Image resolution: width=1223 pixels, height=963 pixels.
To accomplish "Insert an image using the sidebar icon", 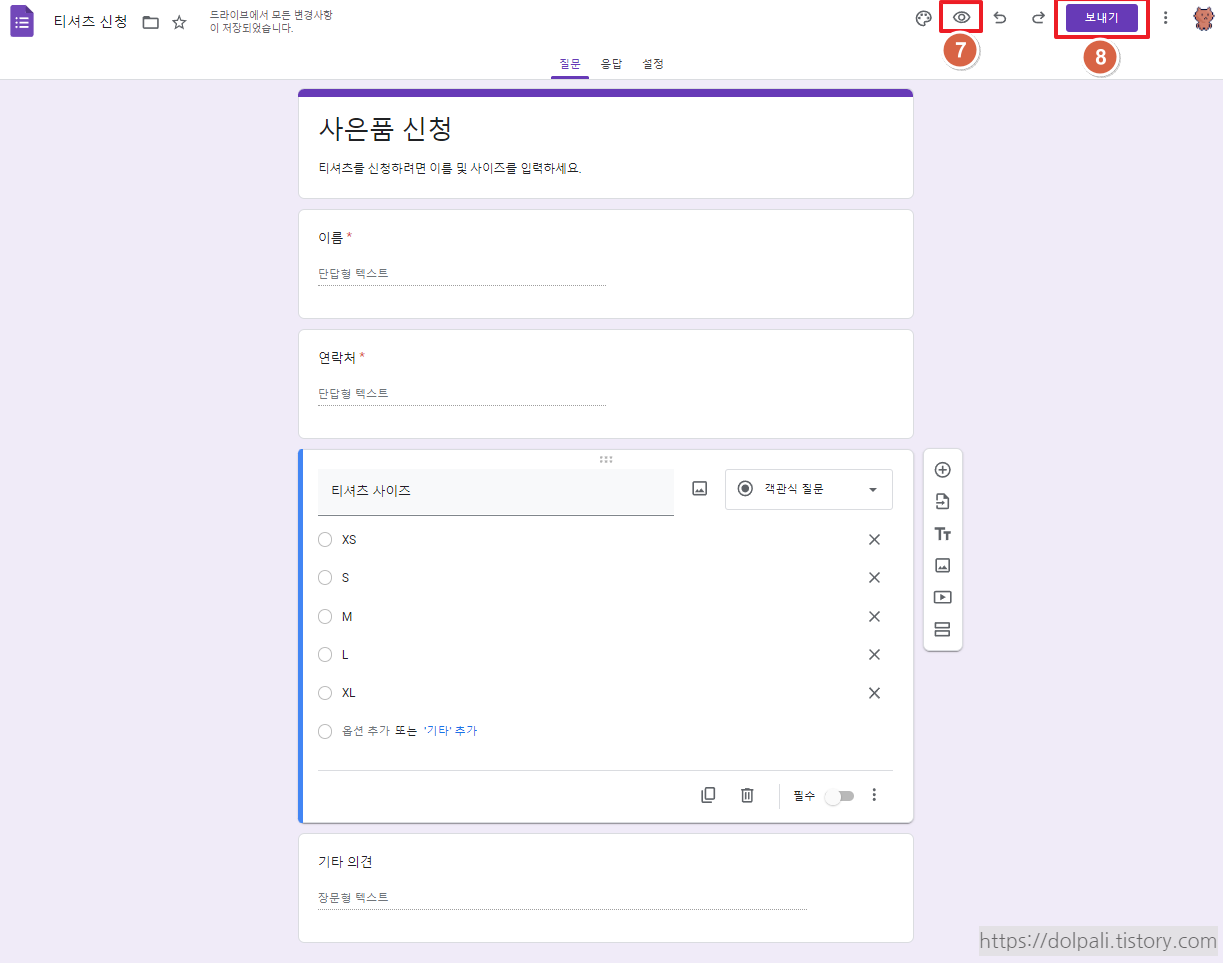I will 942,564.
